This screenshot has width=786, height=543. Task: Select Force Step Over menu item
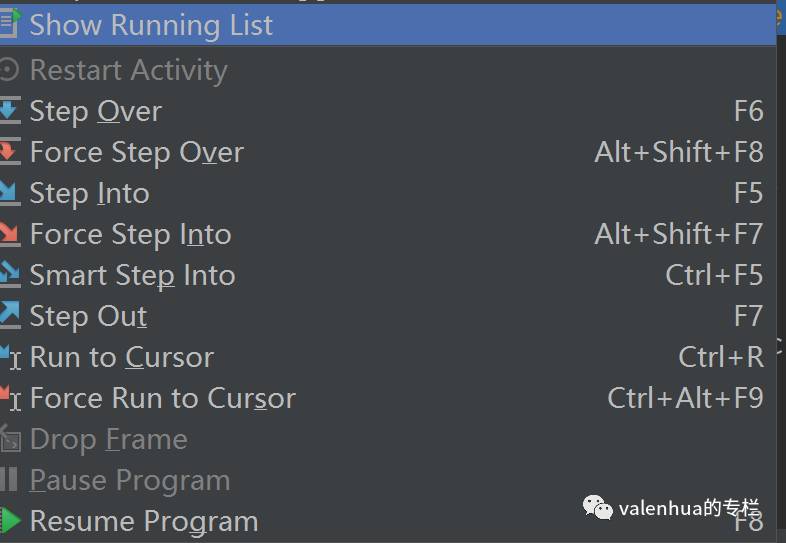[137, 152]
